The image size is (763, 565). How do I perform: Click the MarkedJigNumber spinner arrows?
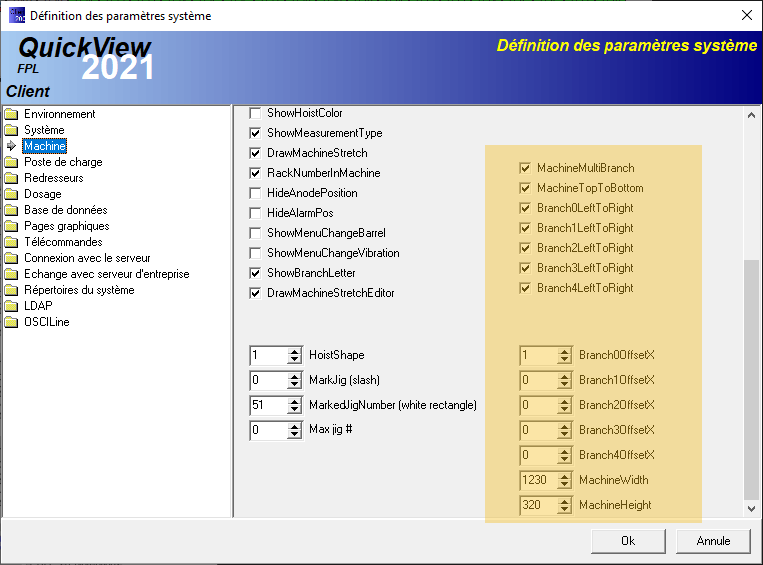pyautogui.click(x=294, y=405)
